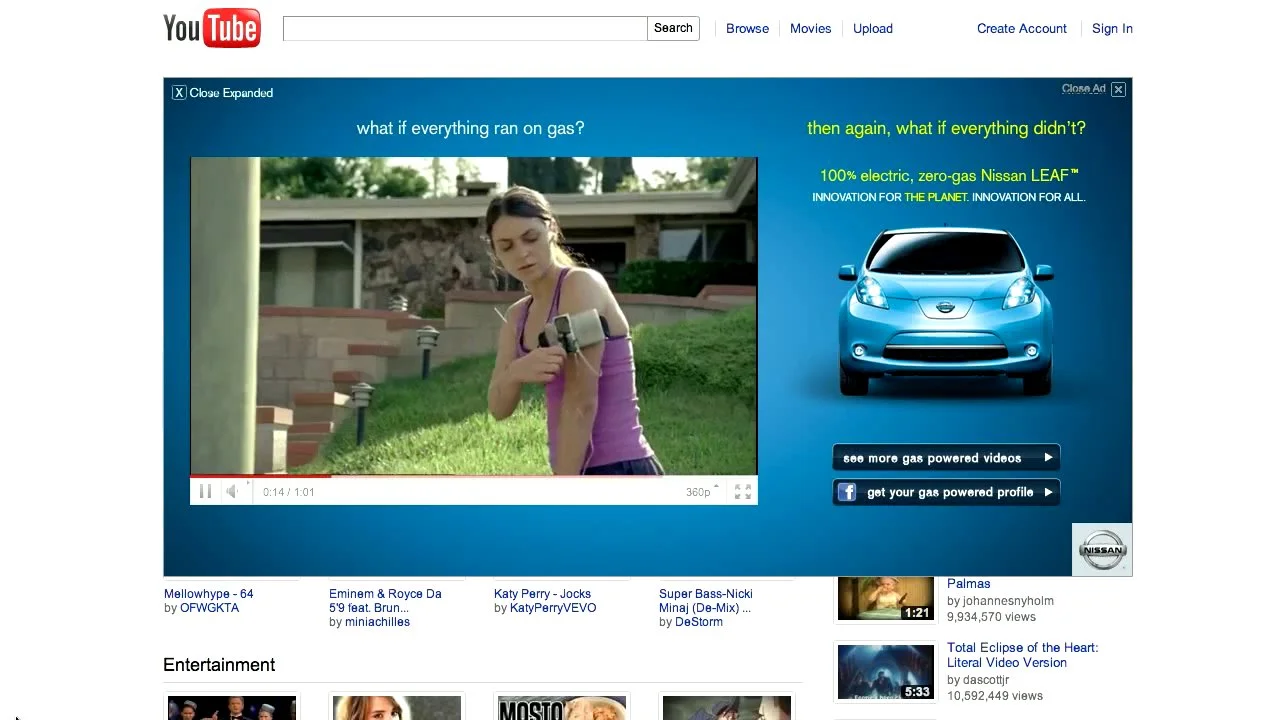1280x720 pixels.
Task: Open the Movies section
Action: click(x=810, y=28)
